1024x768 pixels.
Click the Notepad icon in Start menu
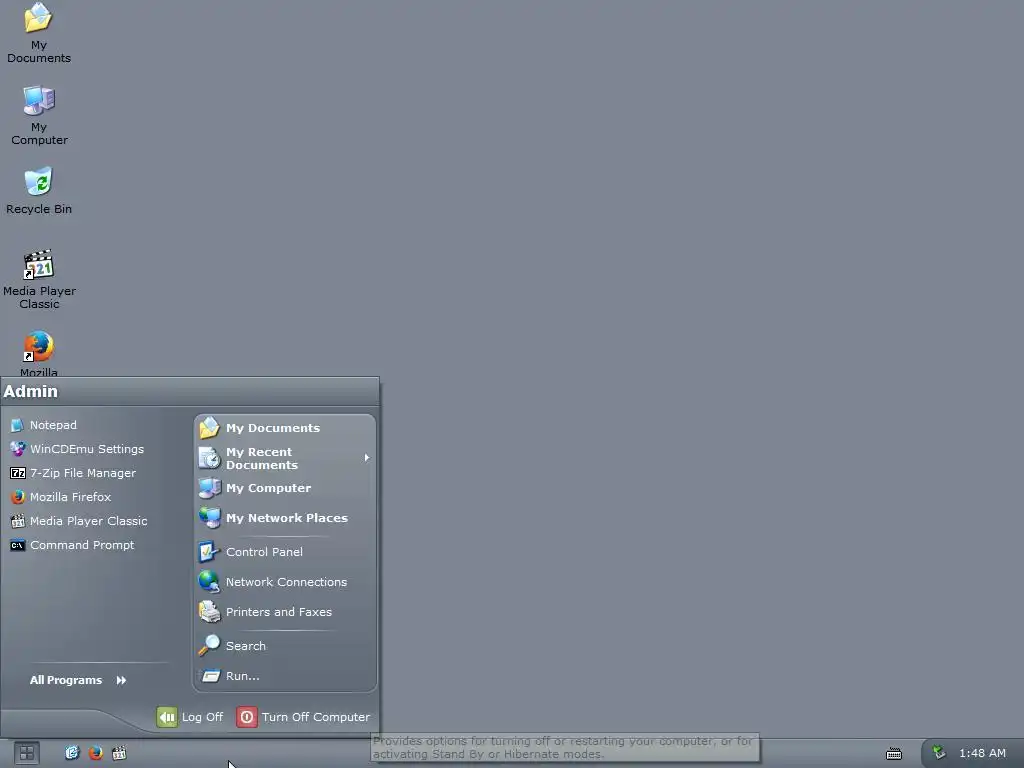click(18, 426)
